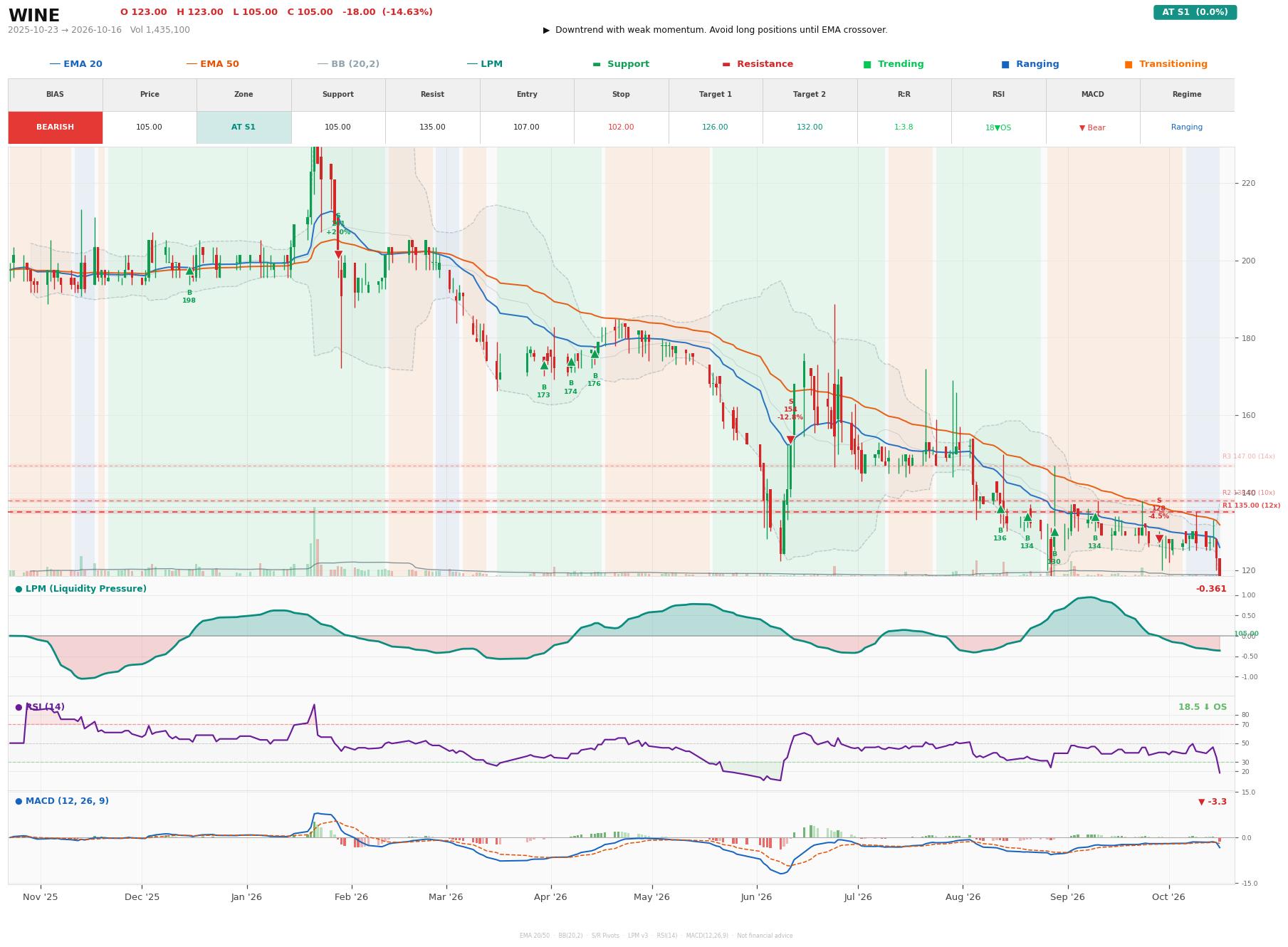
Task: Click the sell marker with -12.8% label
Action: (x=790, y=440)
